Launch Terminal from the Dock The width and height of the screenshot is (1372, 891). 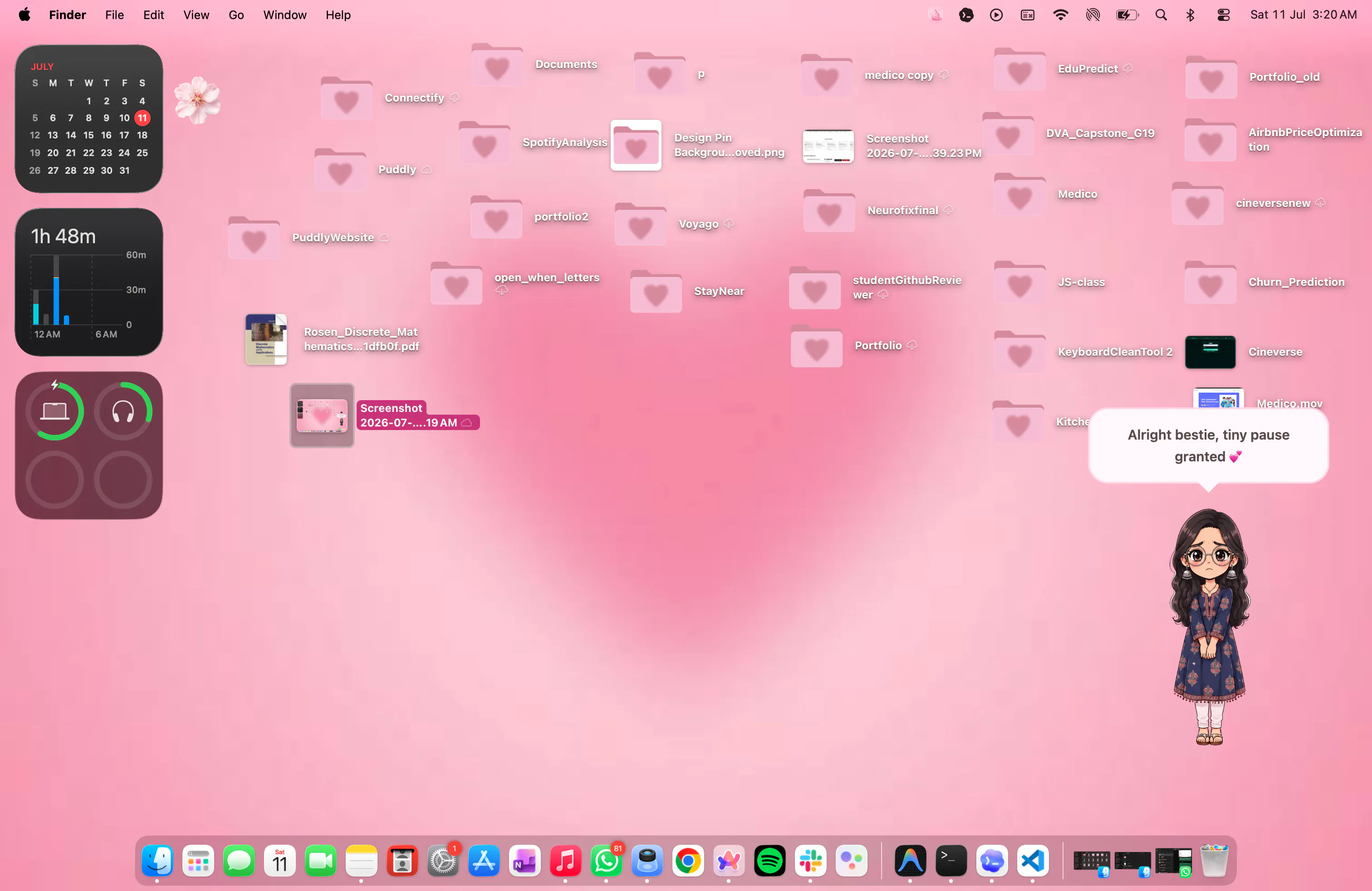(951, 861)
